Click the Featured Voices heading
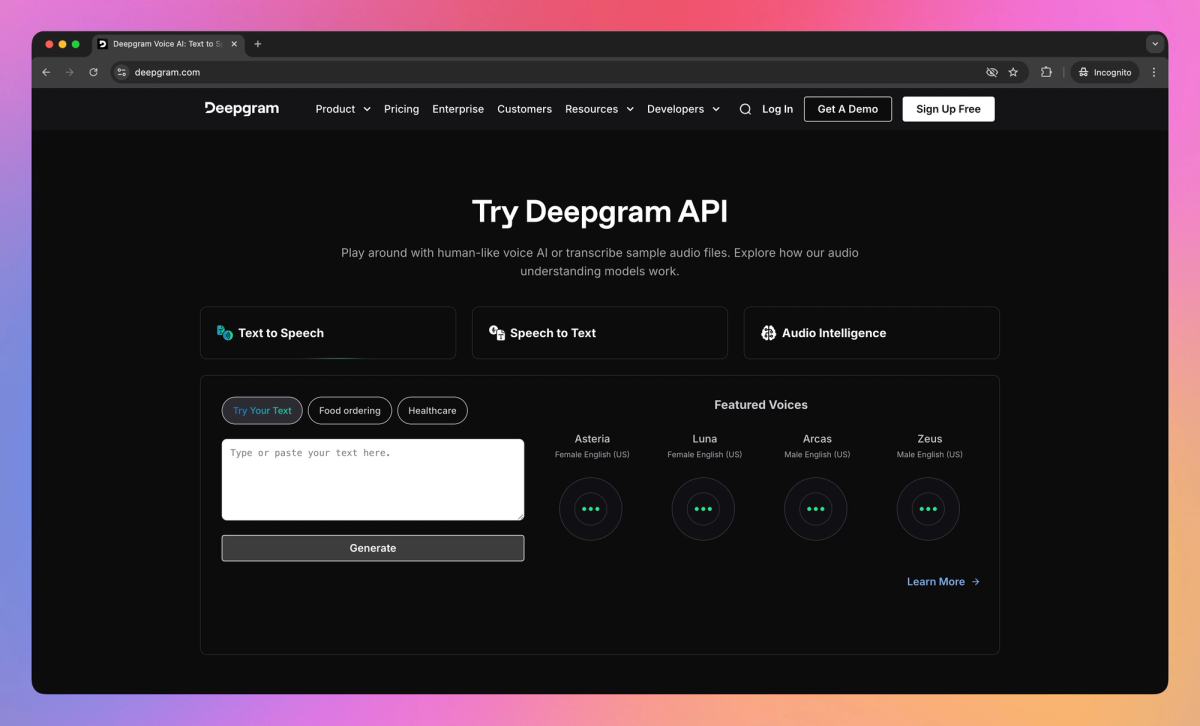The height and width of the screenshot is (726, 1200). point(761,405)
